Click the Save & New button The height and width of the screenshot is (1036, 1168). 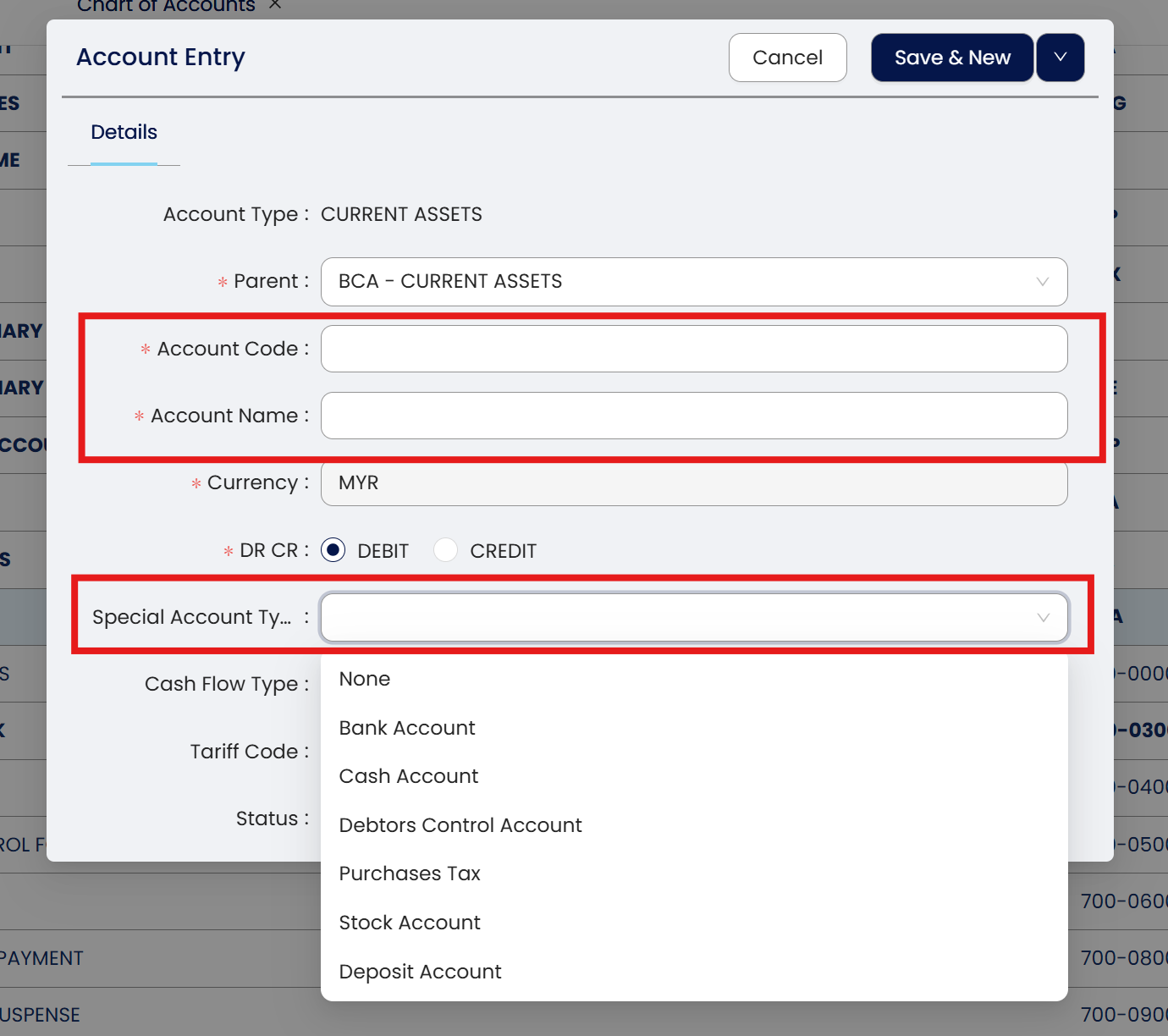952,58
